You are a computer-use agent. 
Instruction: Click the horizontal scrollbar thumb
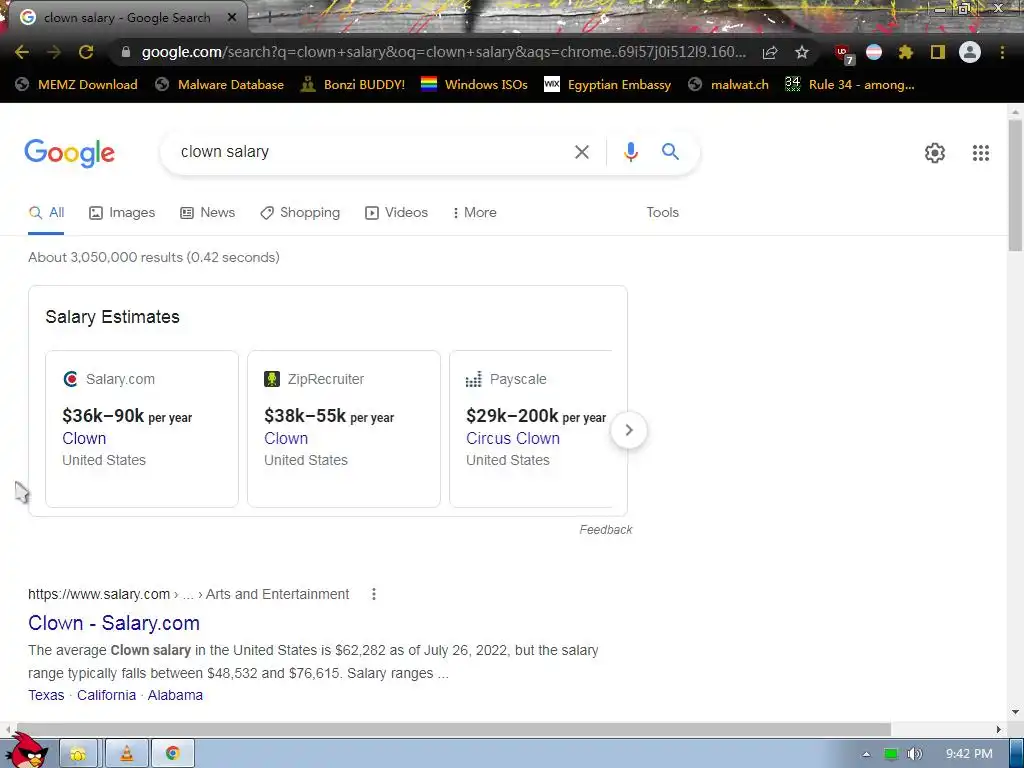pos(454,729)
